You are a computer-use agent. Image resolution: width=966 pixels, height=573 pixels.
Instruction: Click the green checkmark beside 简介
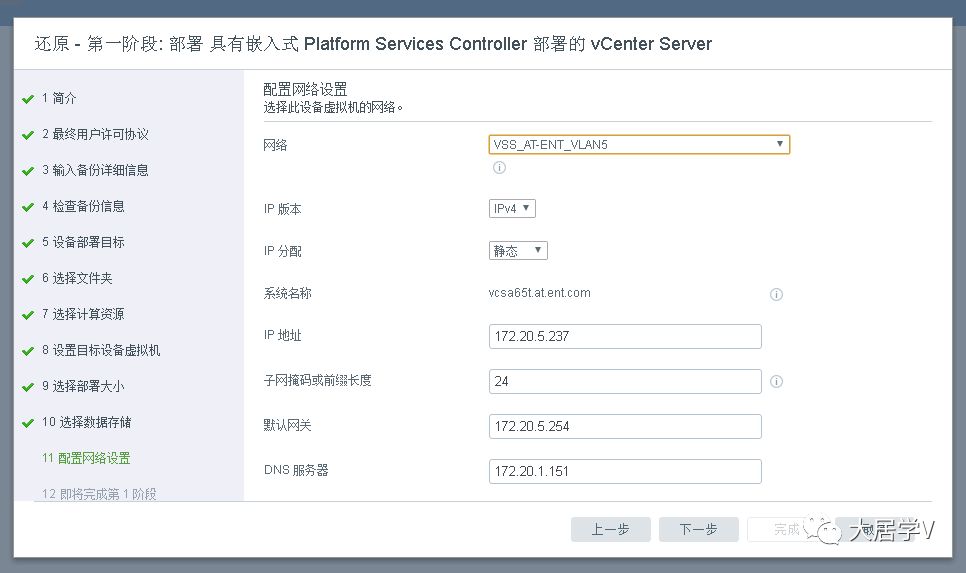click(x=28, y=99)
